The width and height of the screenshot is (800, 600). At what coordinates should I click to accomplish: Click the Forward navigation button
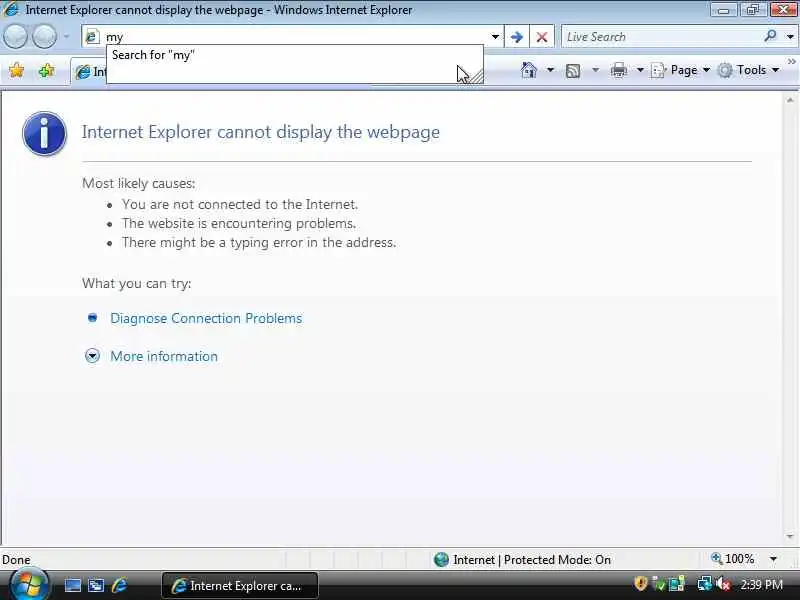coord(44,37)
